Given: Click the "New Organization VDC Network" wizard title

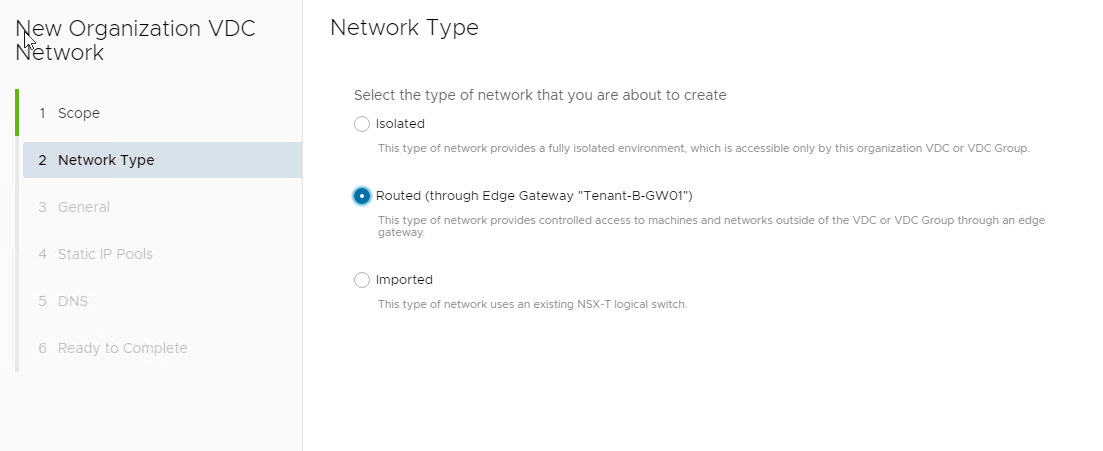Looking at the screenshot, I should click(x=135, y=40).
